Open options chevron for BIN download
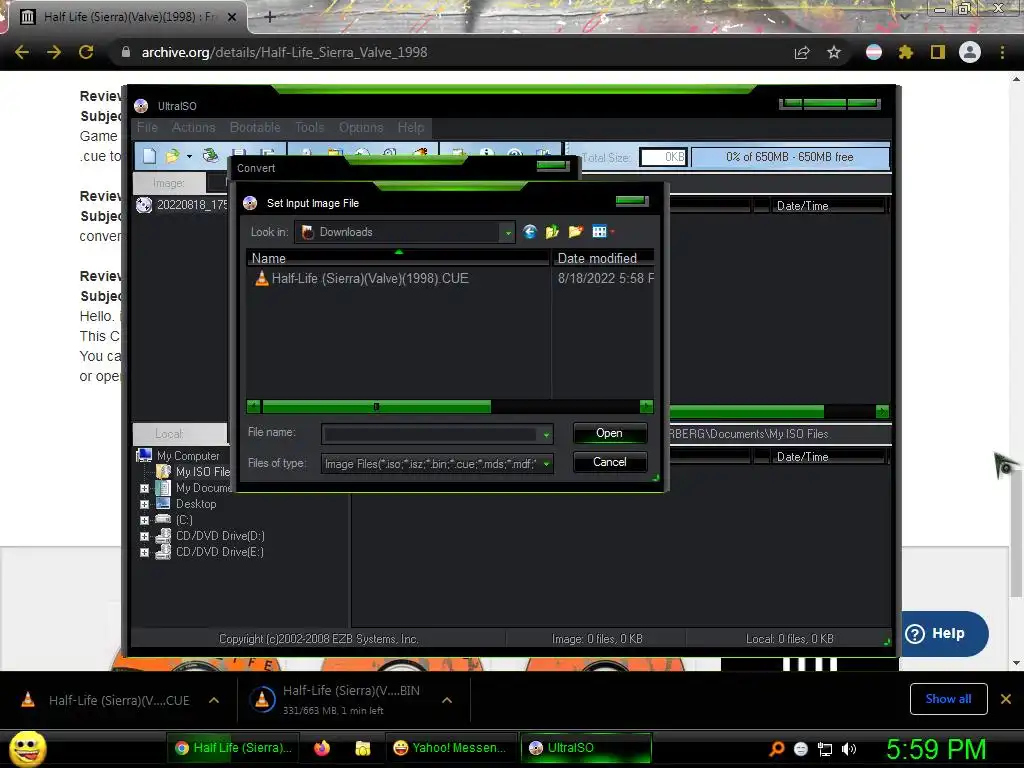The image size is (1024, 768). tap(447, 700)
